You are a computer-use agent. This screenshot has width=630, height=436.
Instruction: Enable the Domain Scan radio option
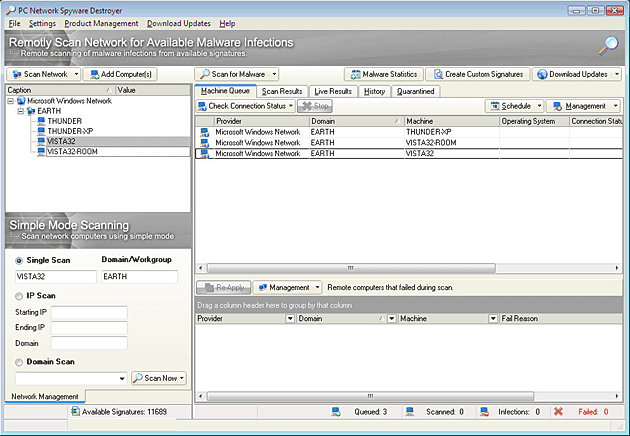tap(19, 362)
